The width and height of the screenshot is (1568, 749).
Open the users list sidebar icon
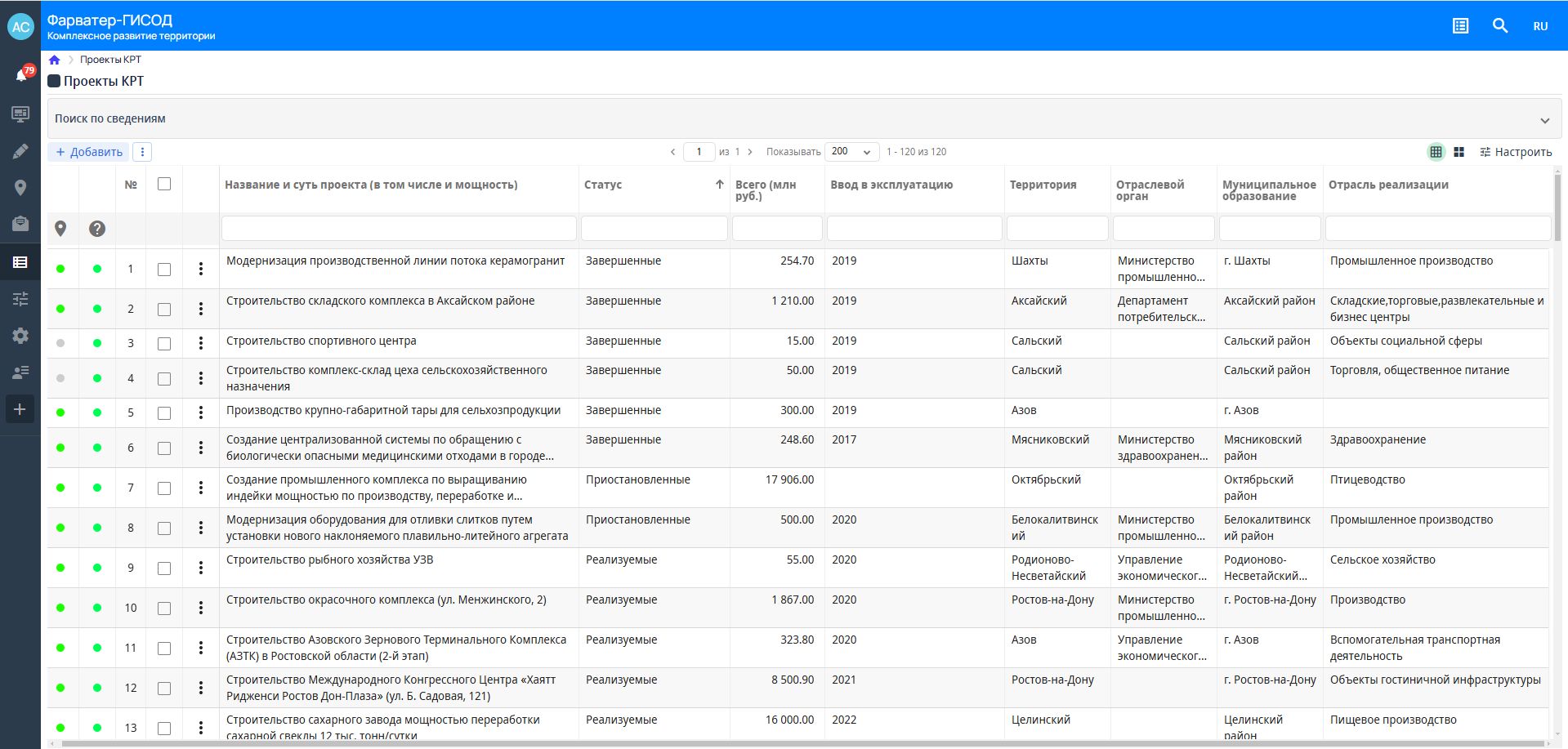(20, 372)
